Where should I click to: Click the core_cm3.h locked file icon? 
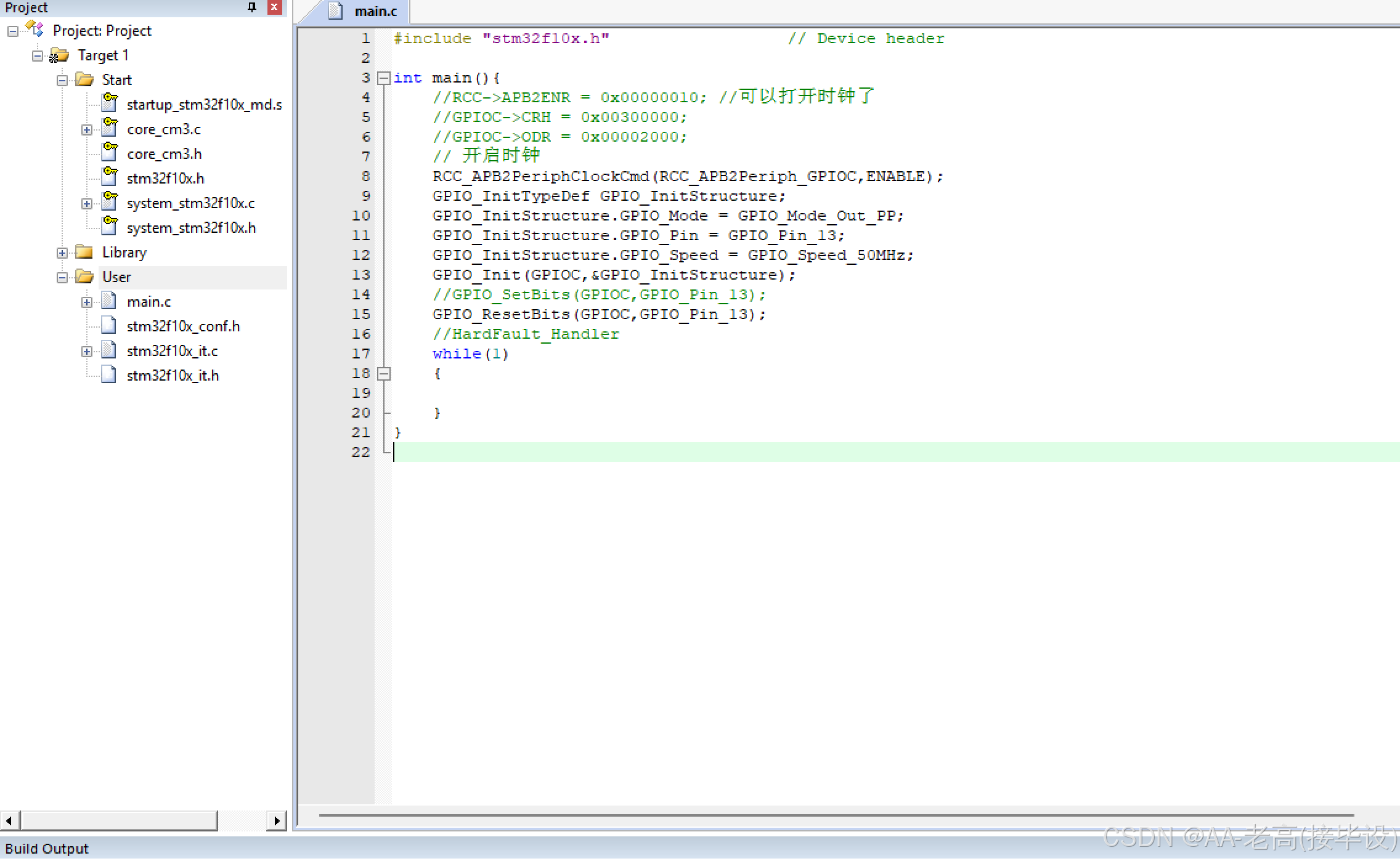[110, 152]
